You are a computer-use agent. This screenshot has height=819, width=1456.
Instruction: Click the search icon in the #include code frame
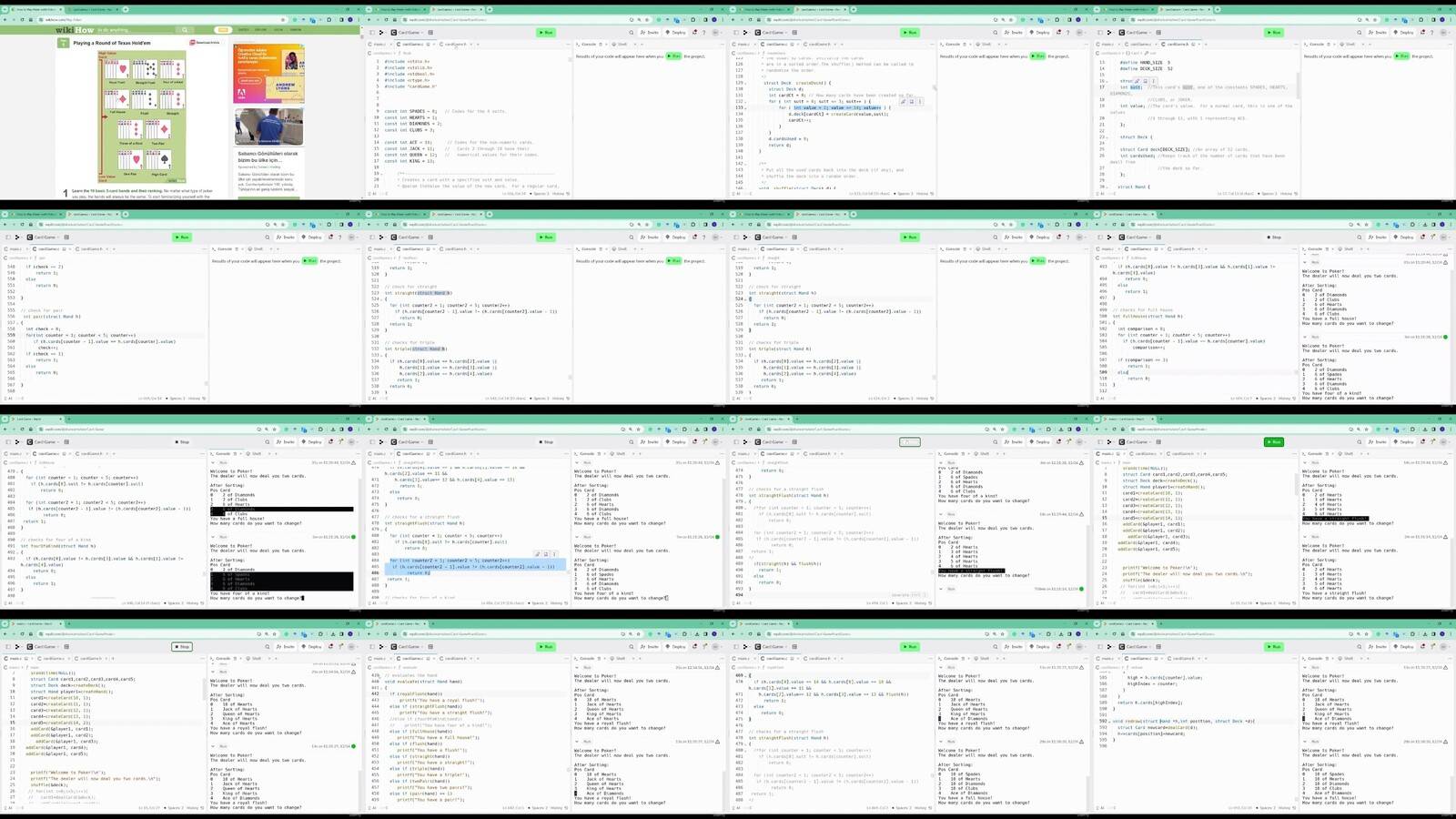click(632, 33)
